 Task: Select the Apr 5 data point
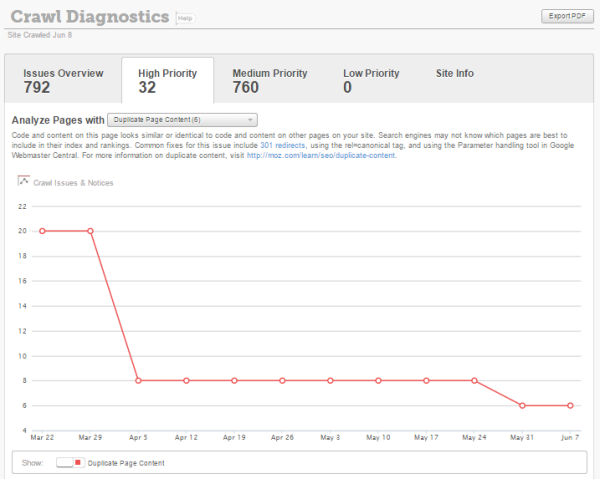click(139, 381)
